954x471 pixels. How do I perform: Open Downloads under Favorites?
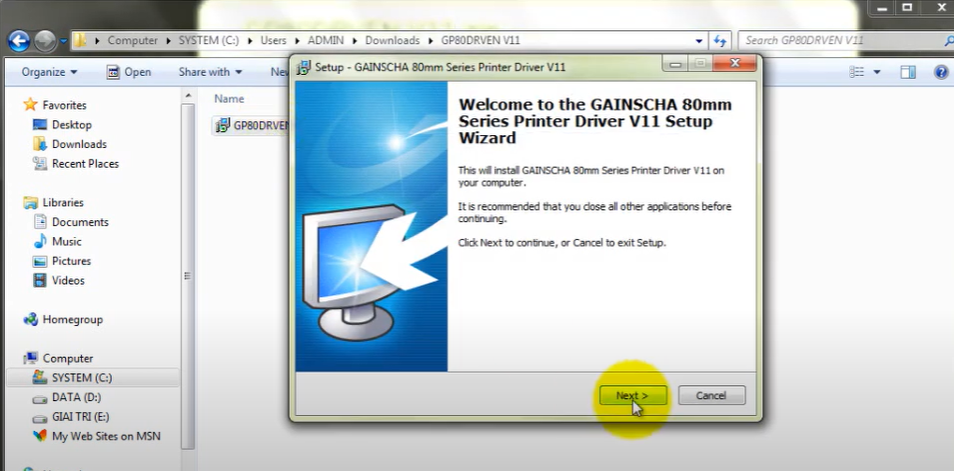click(79, 144)
